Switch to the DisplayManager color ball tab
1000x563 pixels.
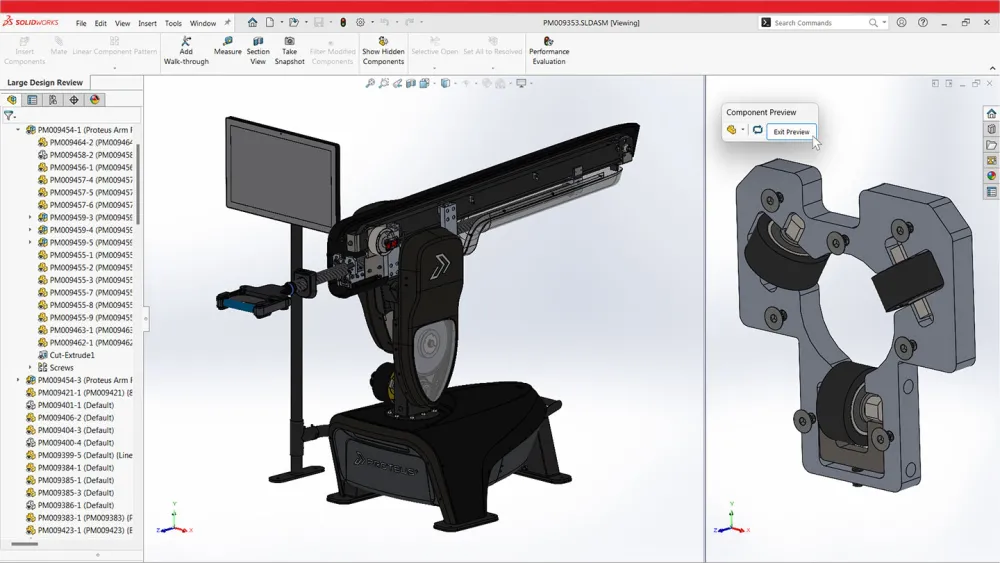pyautogui.click(x=95, y=99)
